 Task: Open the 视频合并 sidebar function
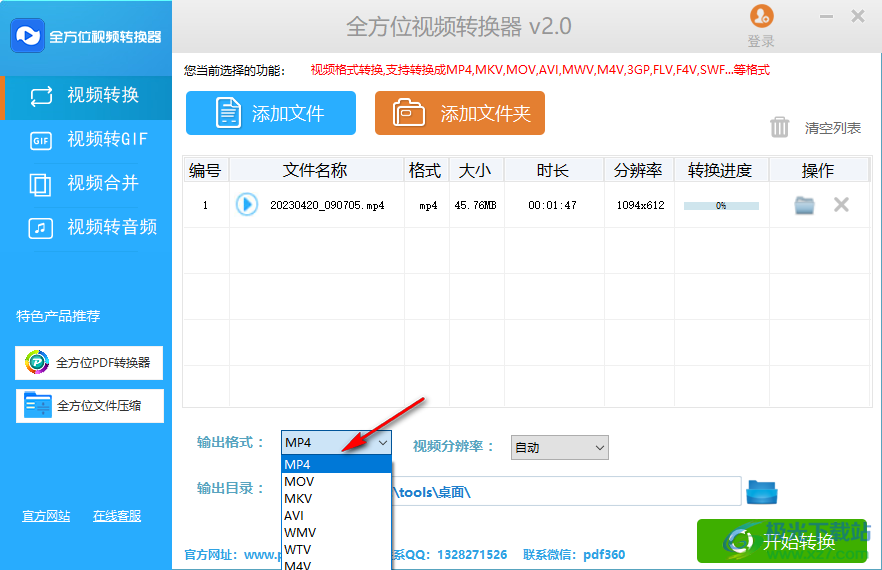(86, 183)
